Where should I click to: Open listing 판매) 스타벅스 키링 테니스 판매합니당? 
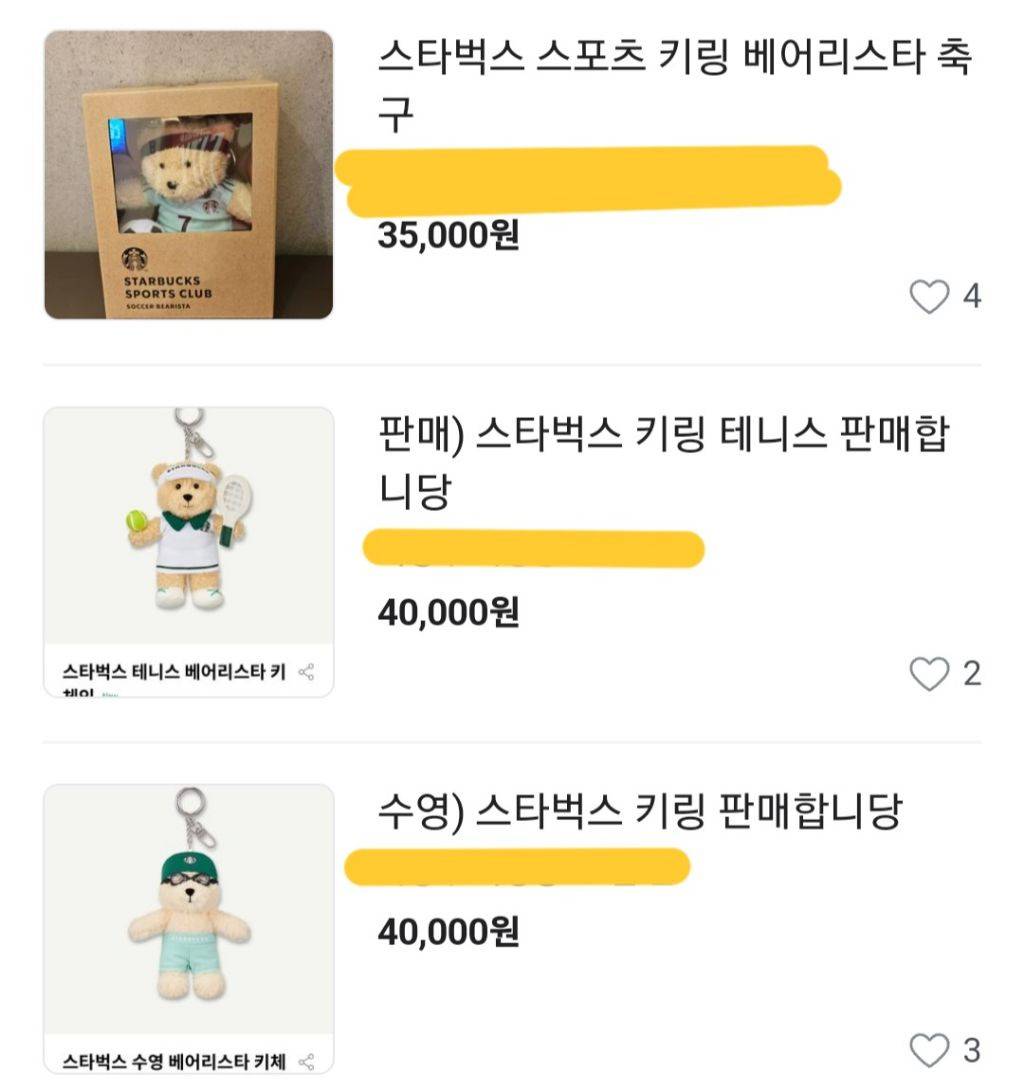[x=664, y=462]
